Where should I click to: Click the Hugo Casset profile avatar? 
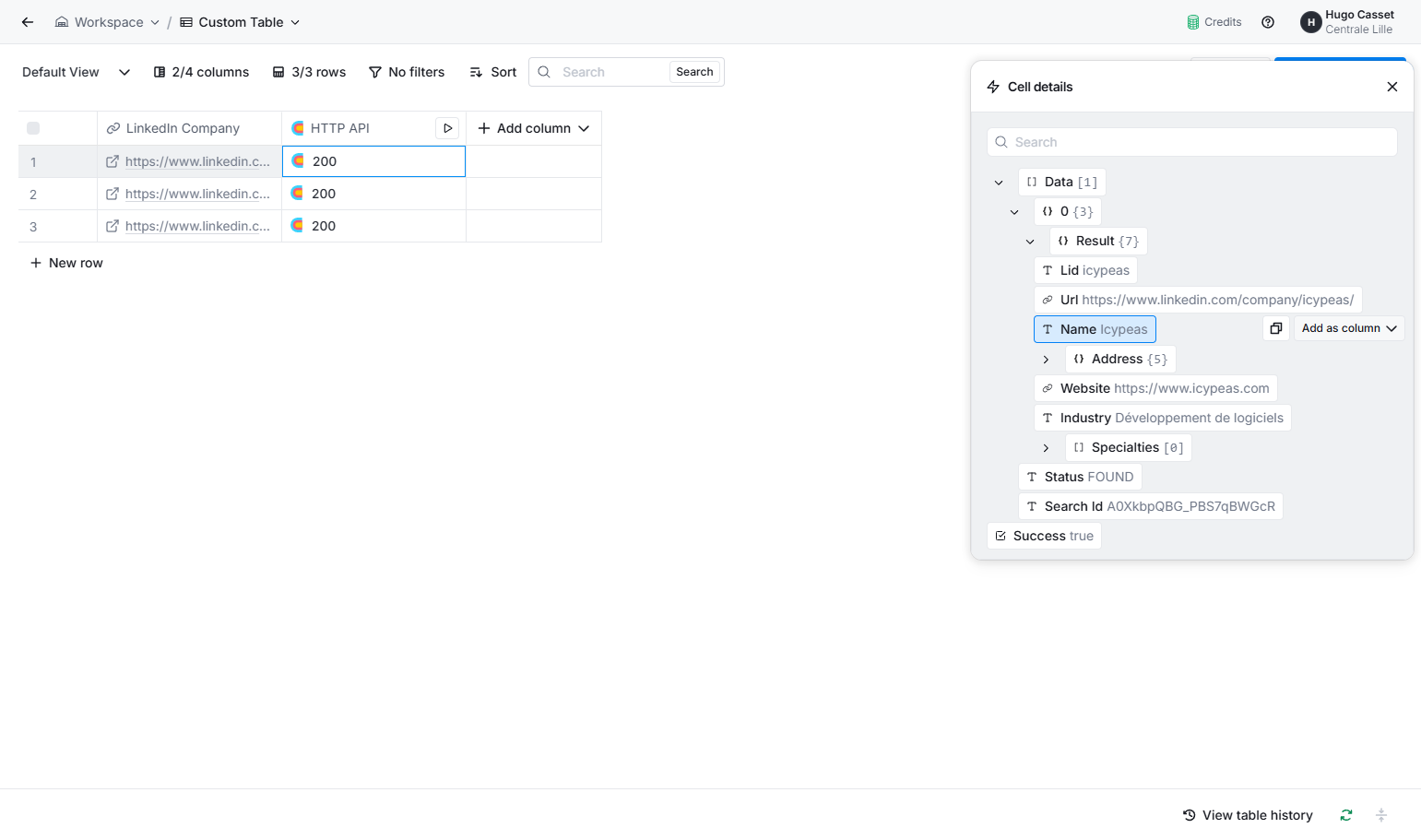pyautogui.click(x=1310, y=22)
